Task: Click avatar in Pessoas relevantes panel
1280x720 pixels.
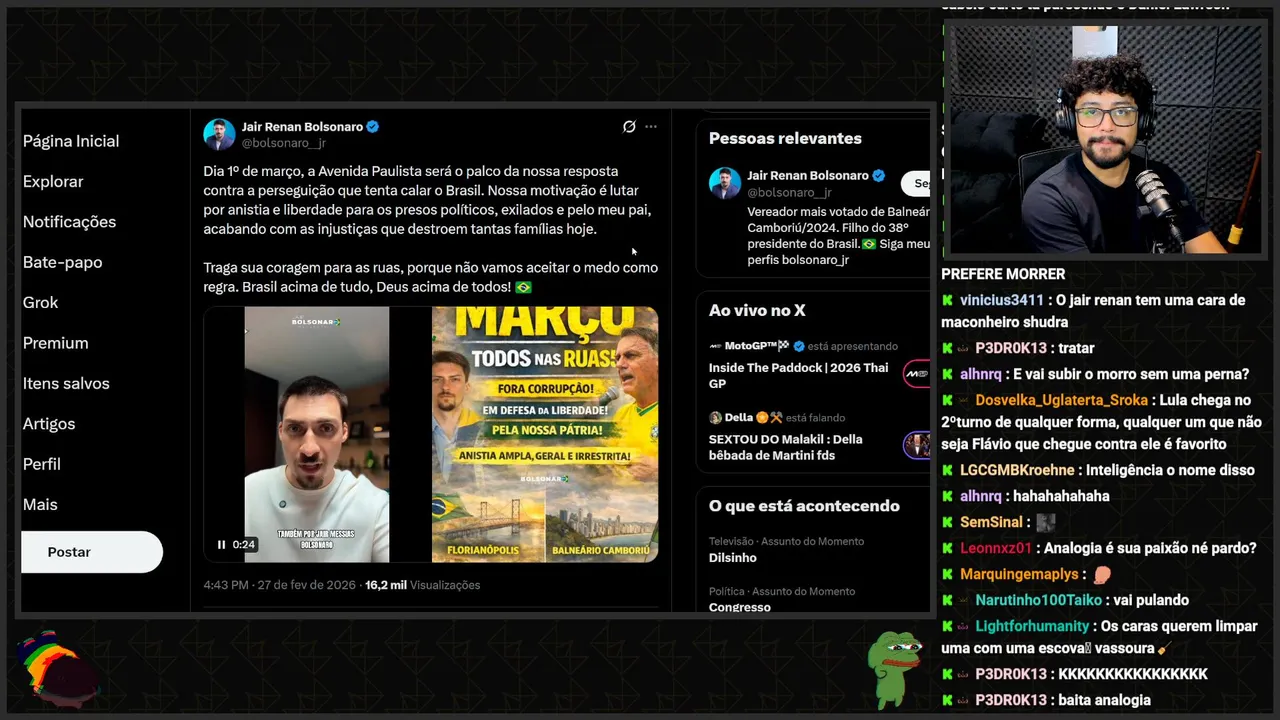Action: pos(725,183)
